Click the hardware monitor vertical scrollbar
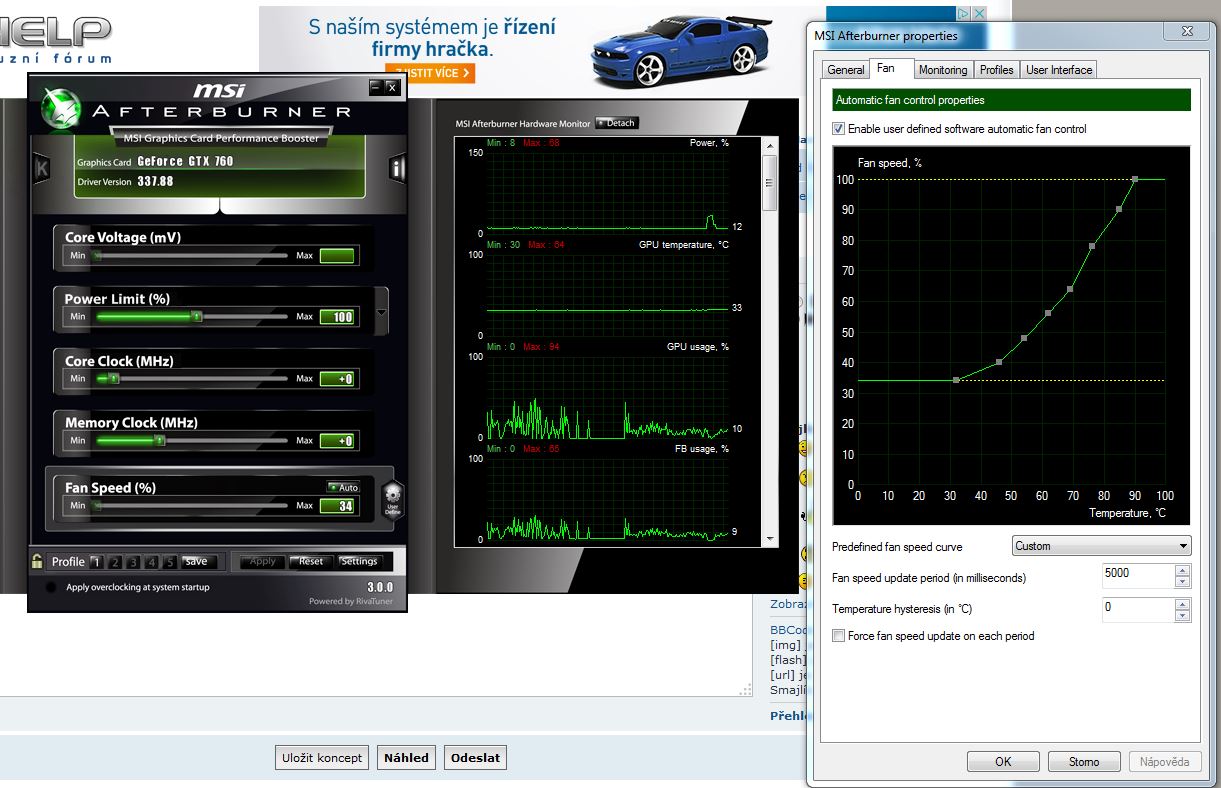 coord(769,341)
